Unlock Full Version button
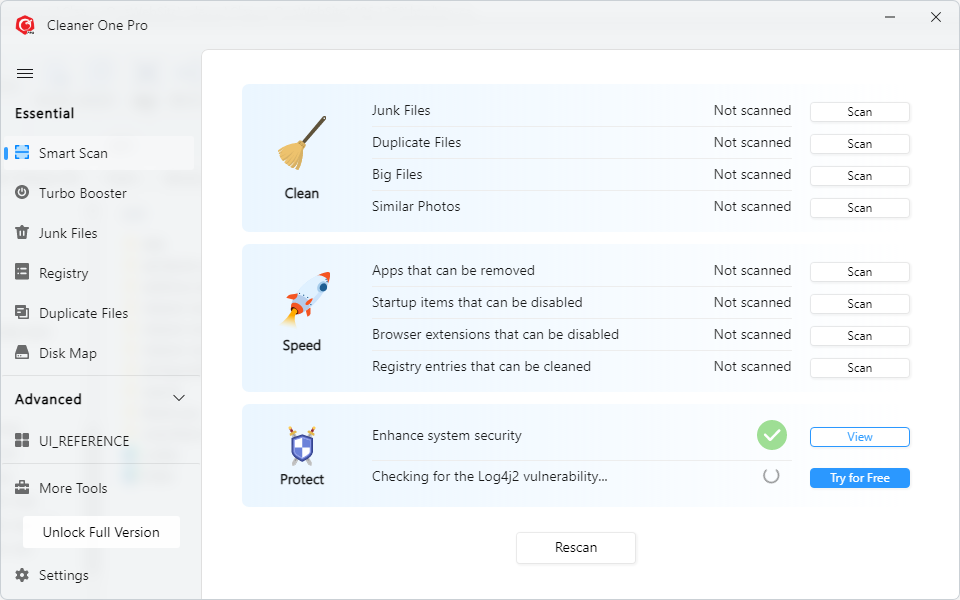The width and height of the screenshot is (960, 600). [101, 532]
